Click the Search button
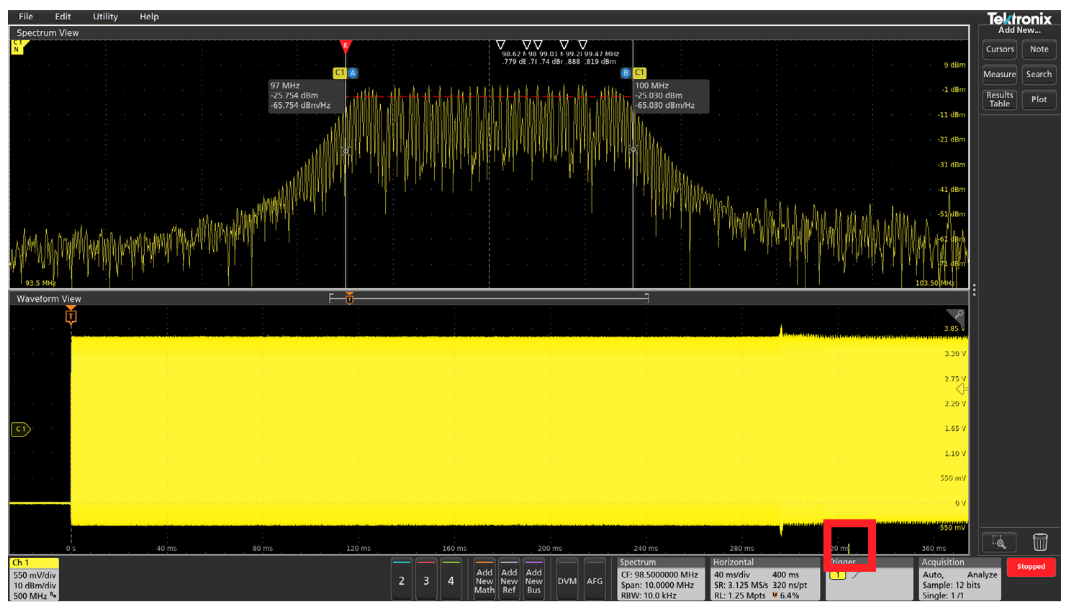Screen dimensions: 1068x607 click(x=1039, y=74)
